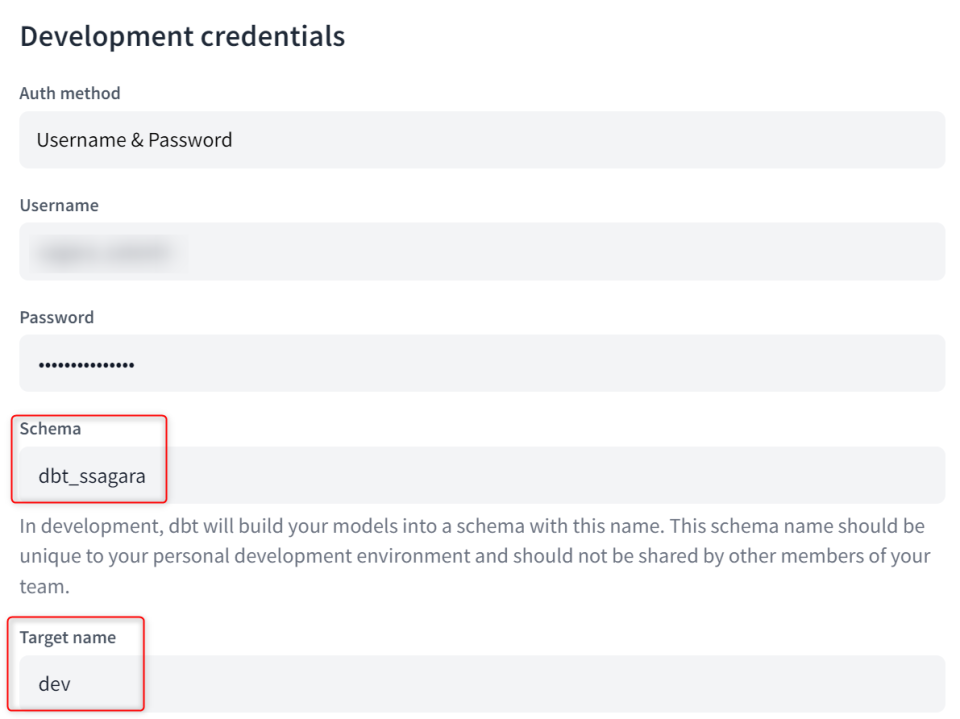
Task: Click the Password label
Action: 57,317
